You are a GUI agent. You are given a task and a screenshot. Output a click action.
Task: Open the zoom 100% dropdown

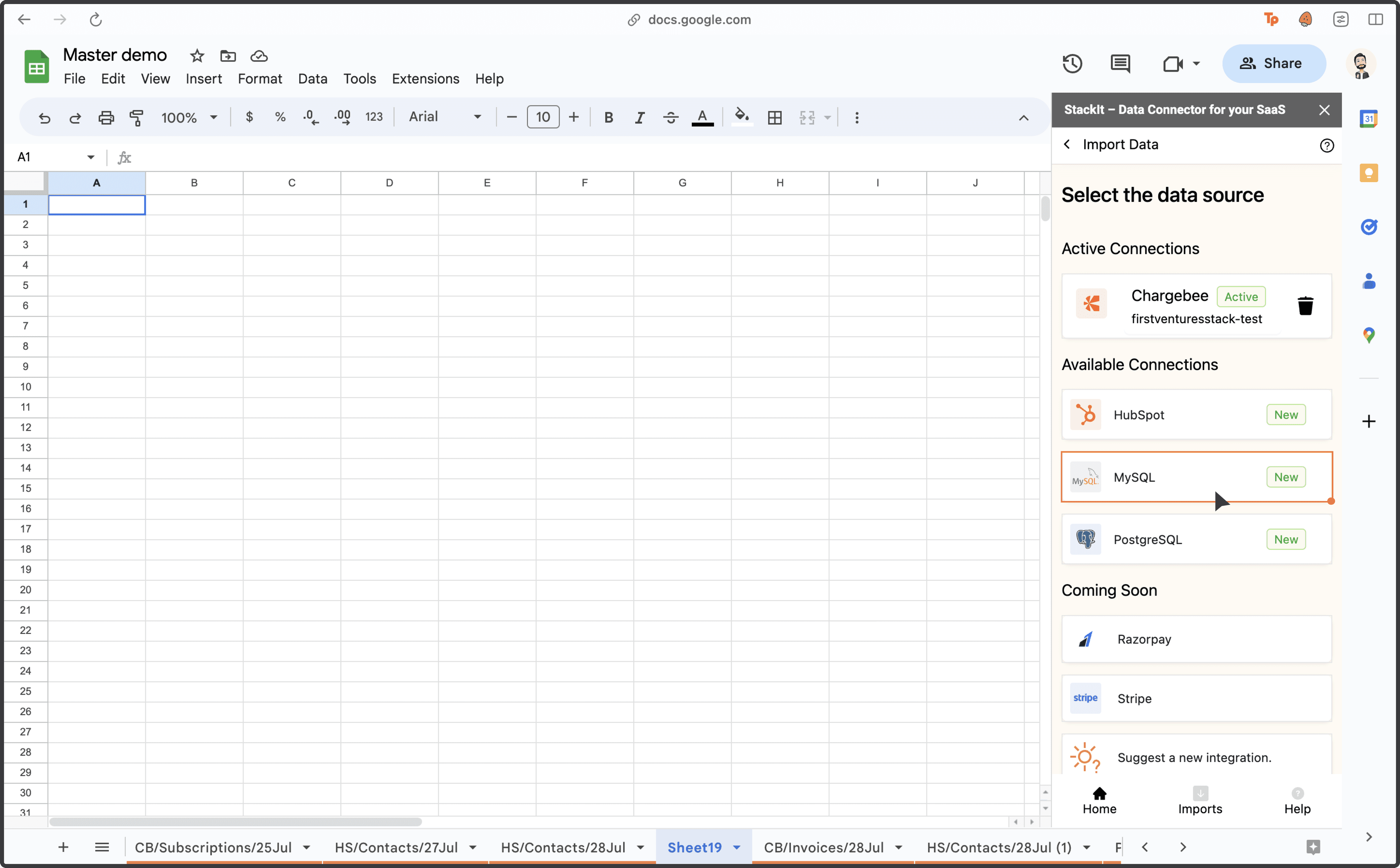pyautogui.click(x=189, y=118)
